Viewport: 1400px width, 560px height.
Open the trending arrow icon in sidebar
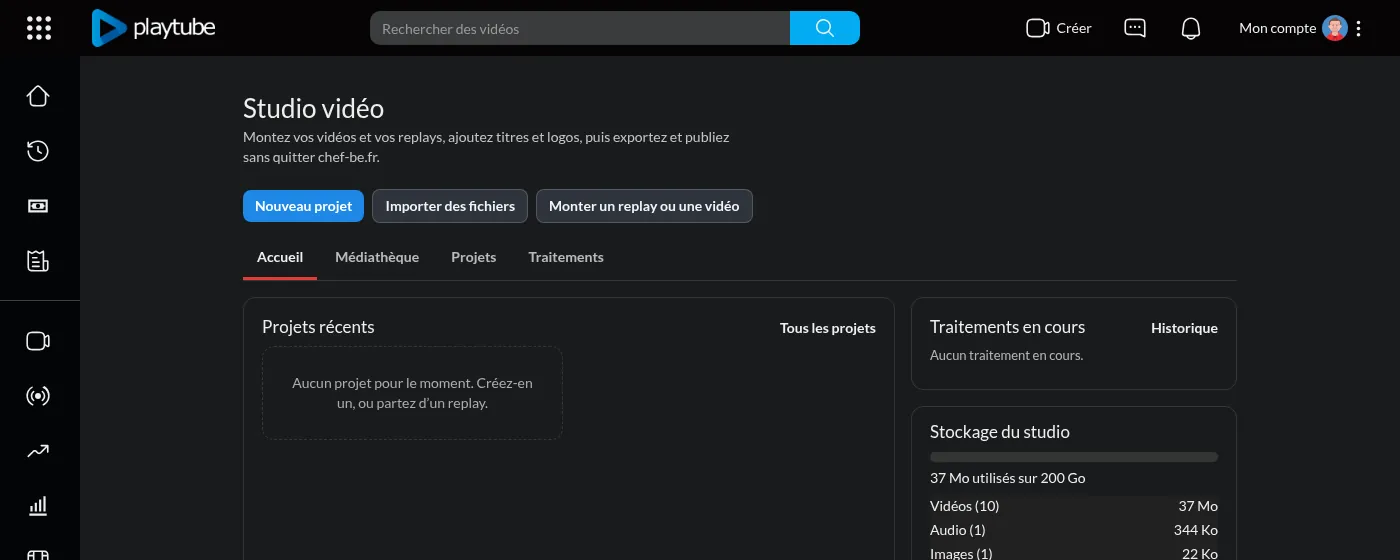click(38, 451)
